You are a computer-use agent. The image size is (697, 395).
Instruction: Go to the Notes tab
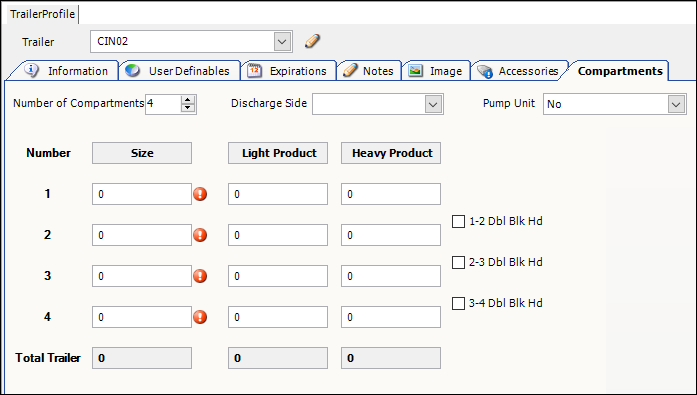pyautogui.click(x=369, y=71)
